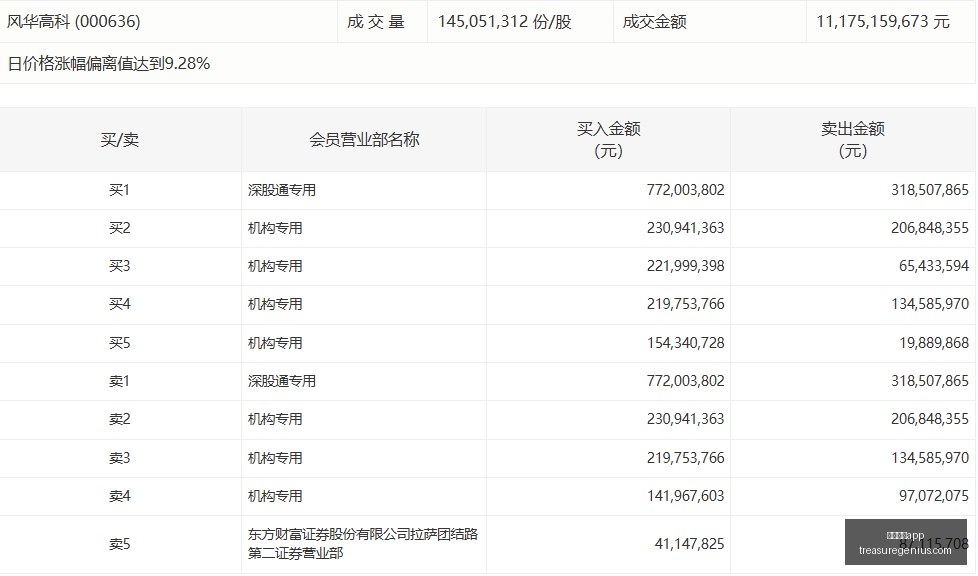Click the 买入金额(元) column header
Viewport: 978px width, 576px height.
(x=608, y=140)
